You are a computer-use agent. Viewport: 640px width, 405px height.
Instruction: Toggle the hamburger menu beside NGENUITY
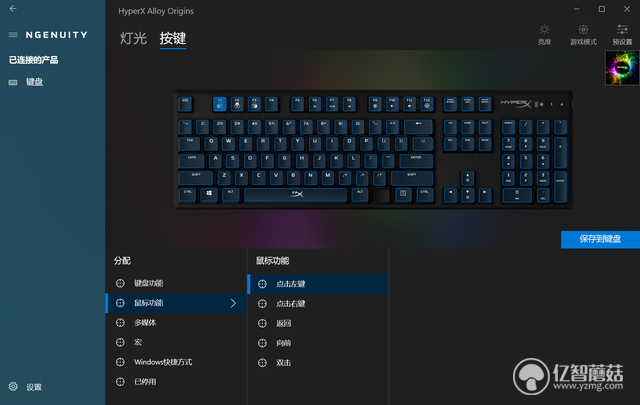click(13, 35)
